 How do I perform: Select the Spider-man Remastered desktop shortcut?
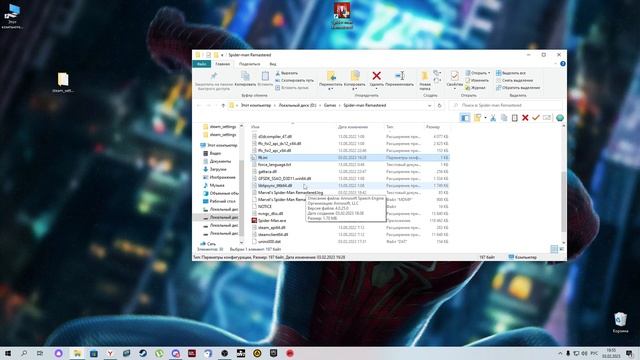tap(342, 16)
